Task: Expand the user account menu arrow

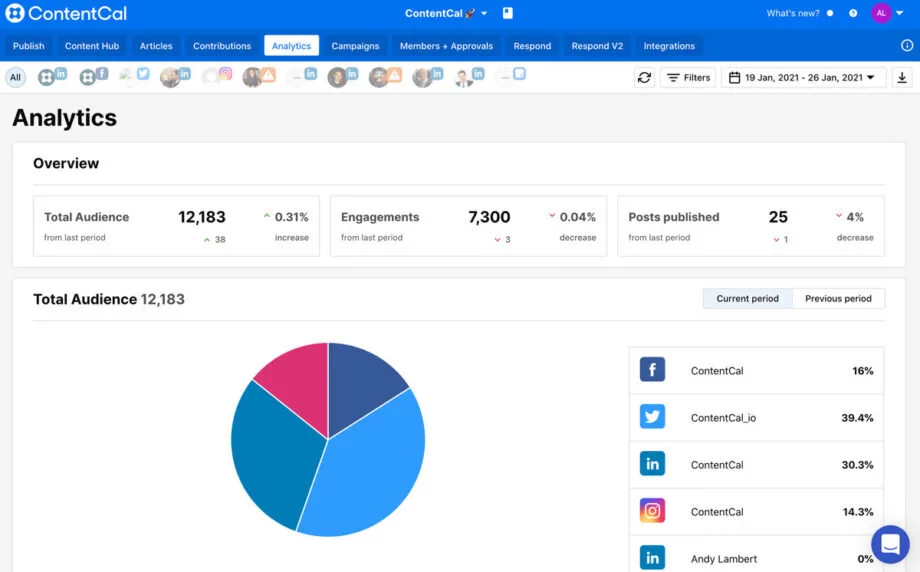Action: (899, 13)
